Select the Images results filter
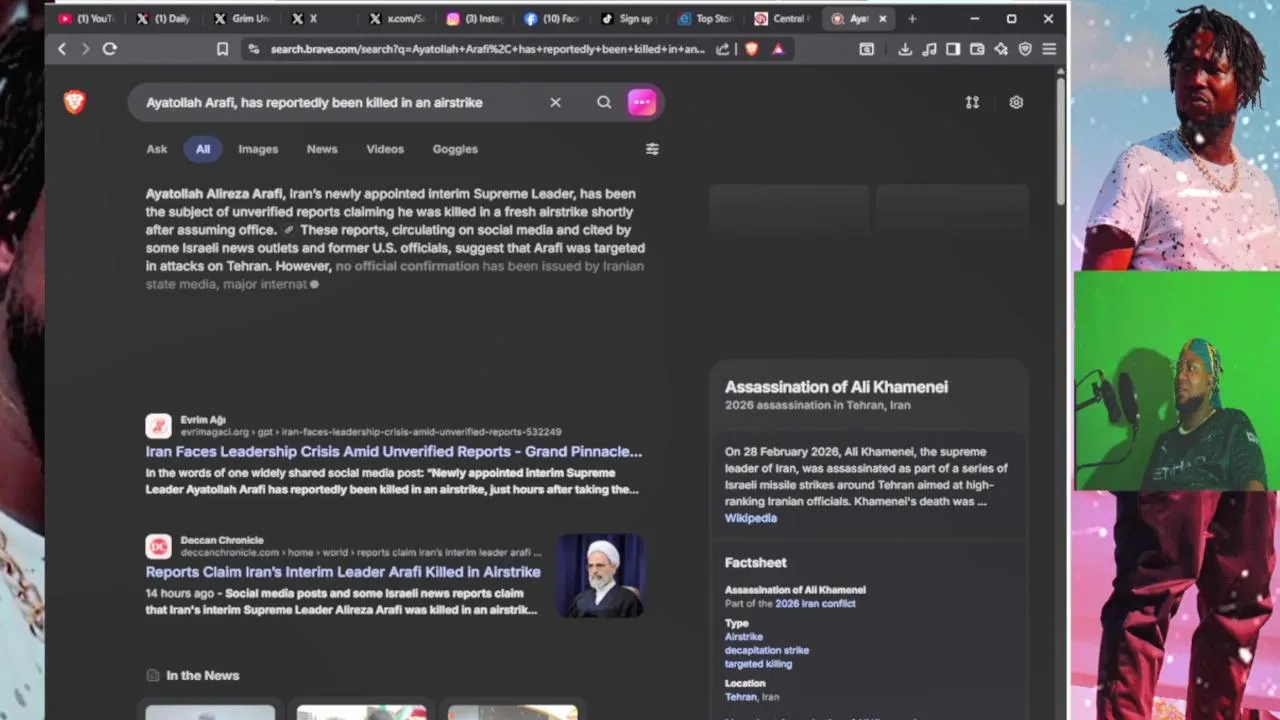 point(258,149)
